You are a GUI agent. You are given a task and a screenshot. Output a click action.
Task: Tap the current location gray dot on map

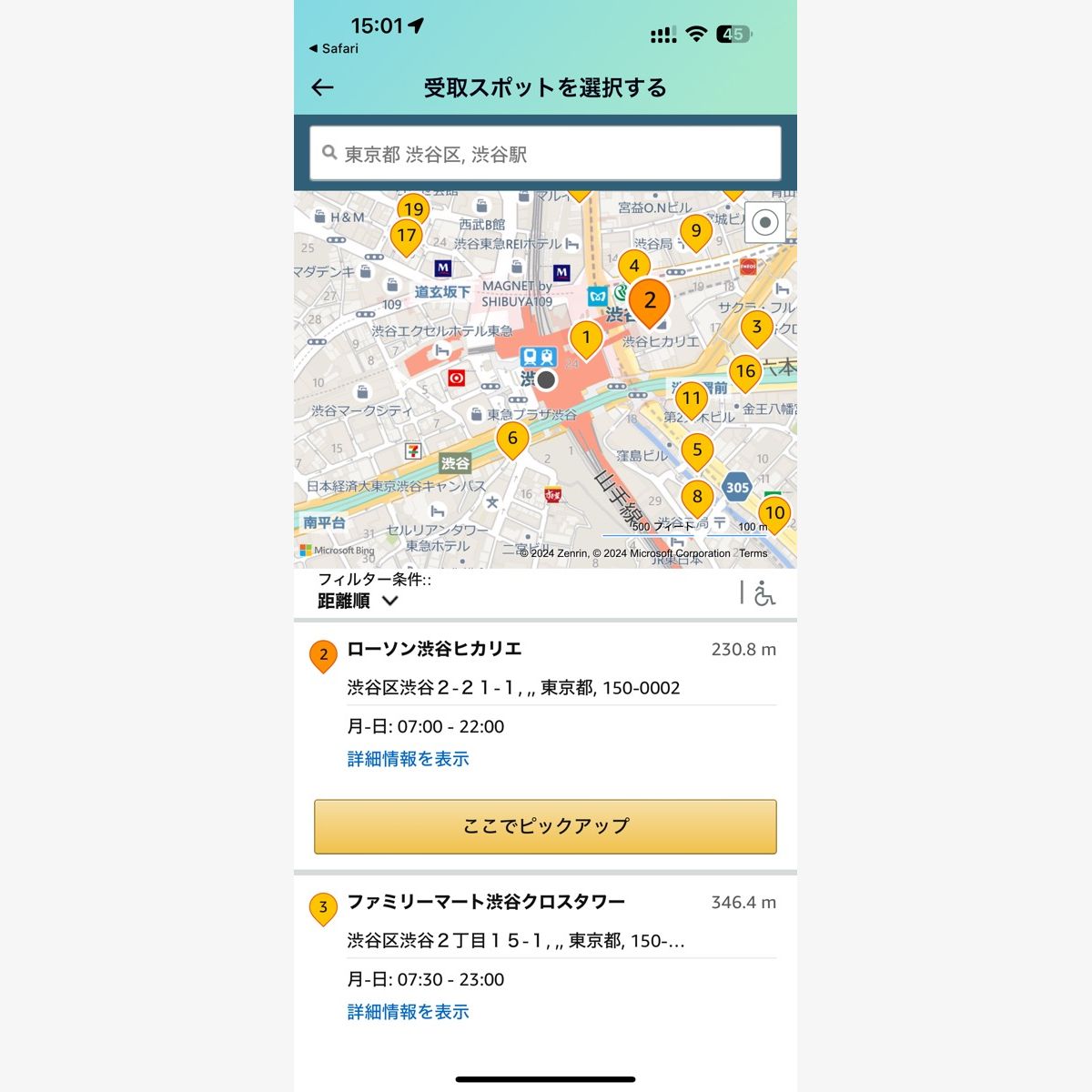pyautogui.click(x=546, y=379)
